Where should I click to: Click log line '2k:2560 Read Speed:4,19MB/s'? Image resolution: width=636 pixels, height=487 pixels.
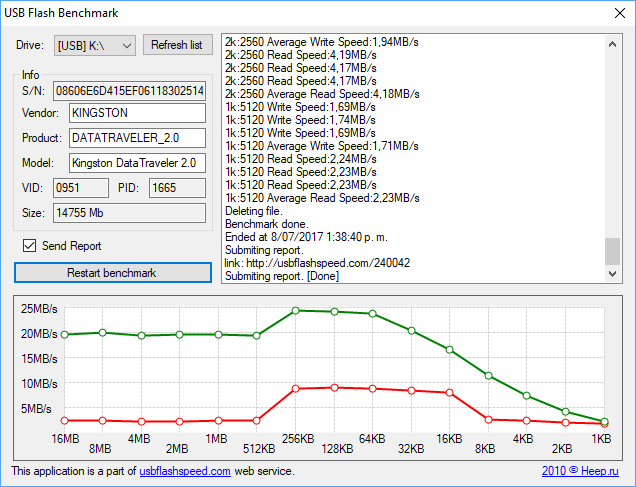point(301,55)
